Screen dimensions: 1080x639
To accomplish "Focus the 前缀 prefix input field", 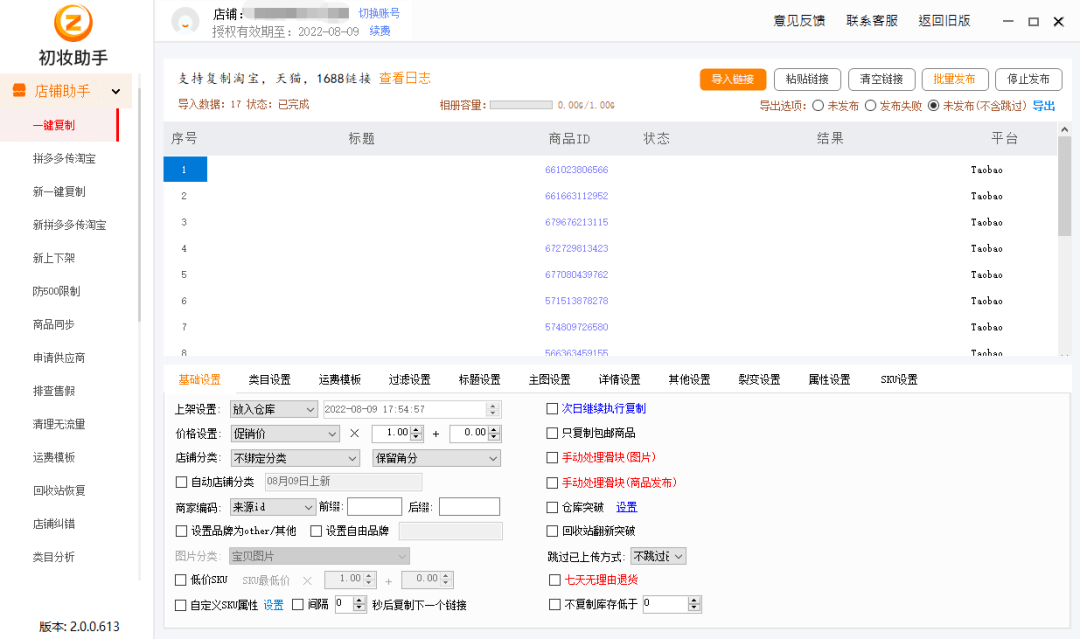I will 374,507.
